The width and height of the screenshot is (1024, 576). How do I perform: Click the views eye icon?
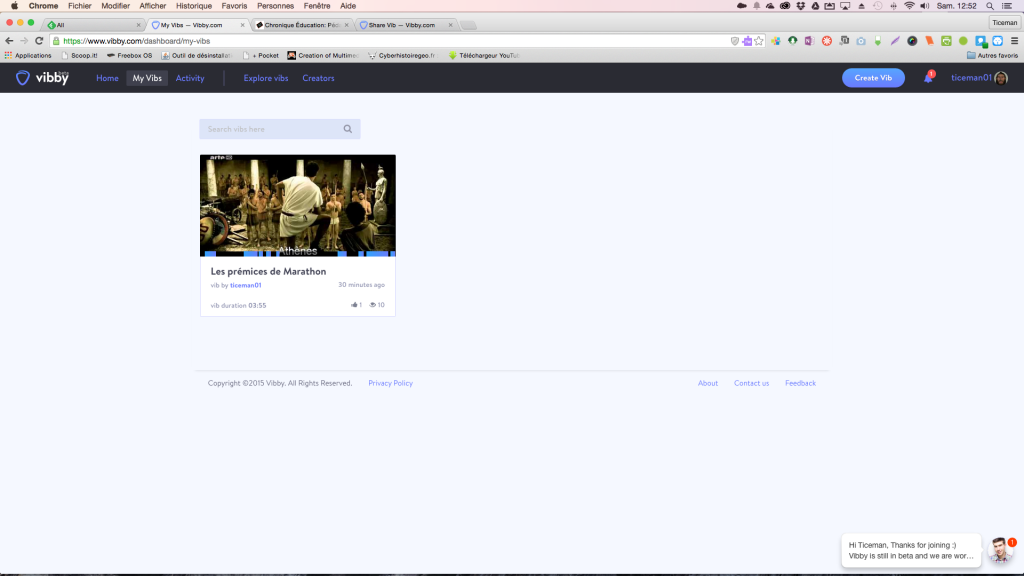click(373, 305)
